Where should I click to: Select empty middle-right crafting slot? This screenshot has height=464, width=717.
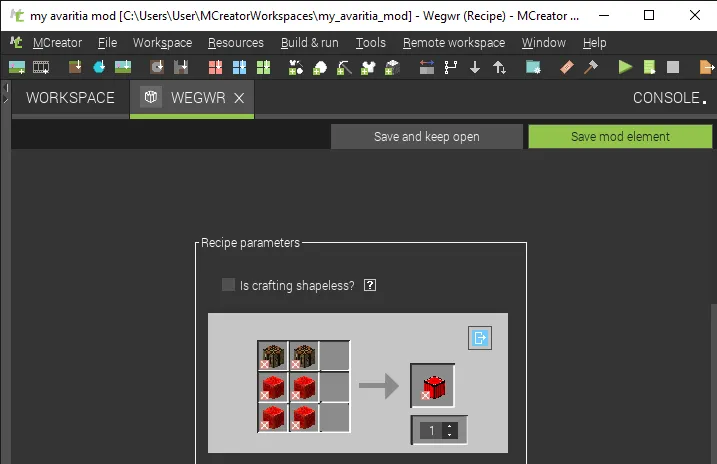click(x=335, y=386)
